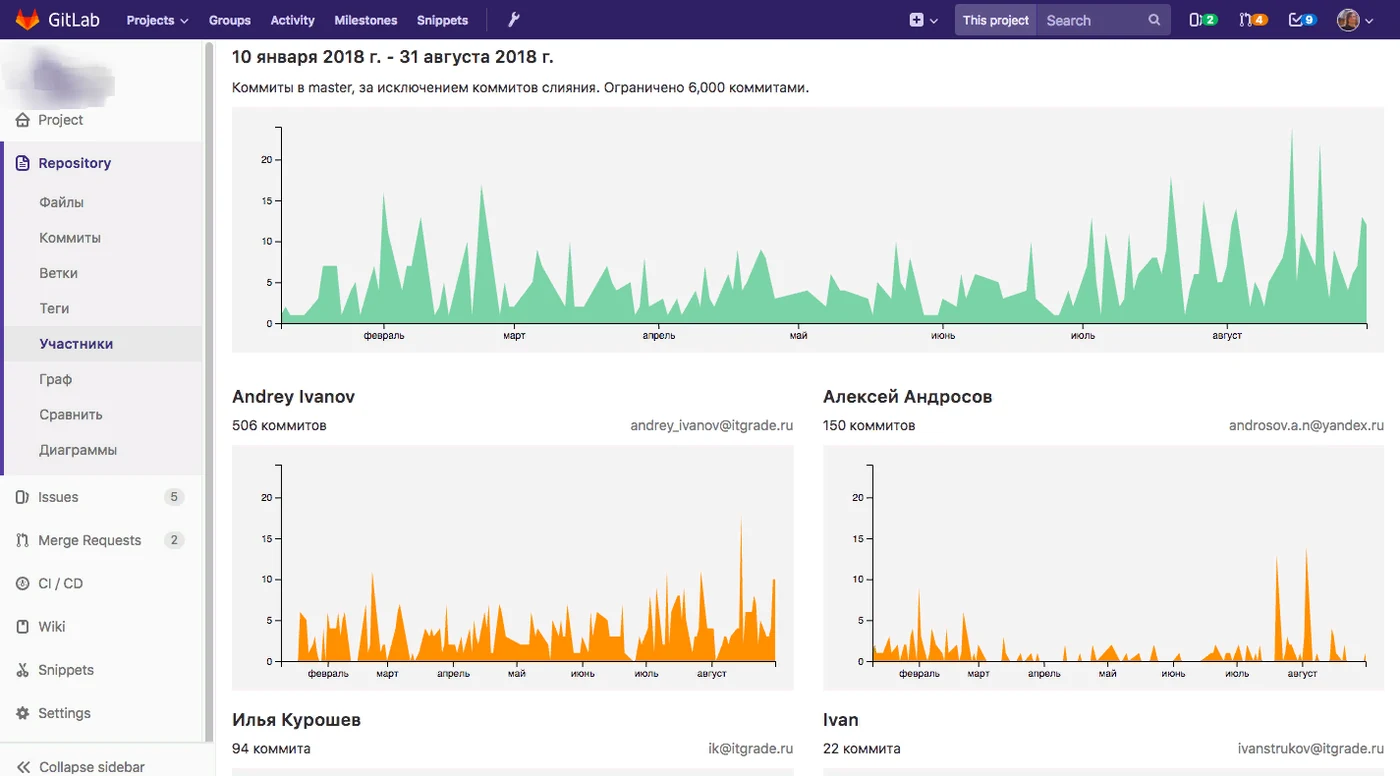Screen dimensions: 1400x776
Task: Click the sidebar vertical scrollbar
Action: (209, 390)
